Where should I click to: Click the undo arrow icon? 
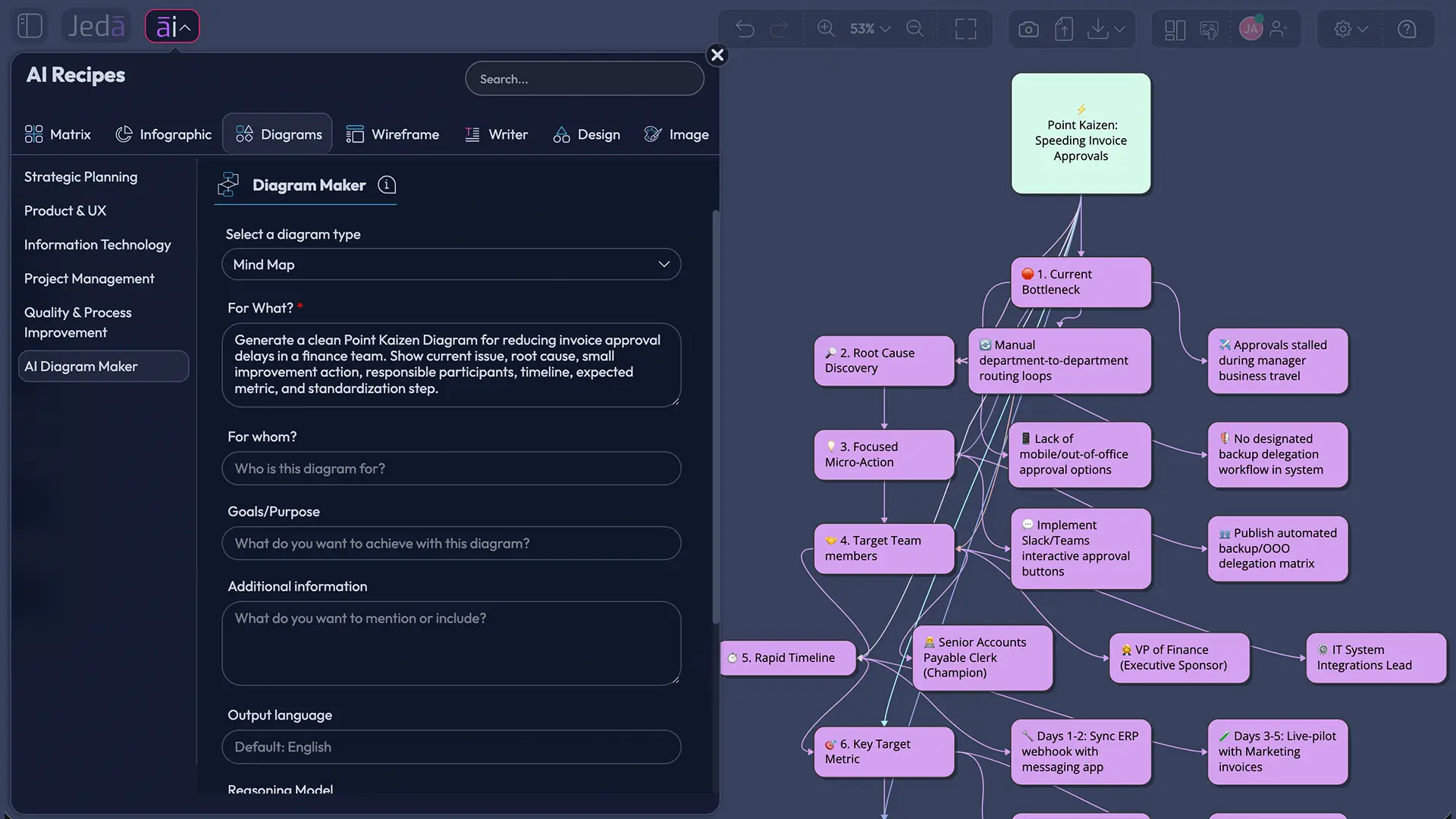coord(745,29)
